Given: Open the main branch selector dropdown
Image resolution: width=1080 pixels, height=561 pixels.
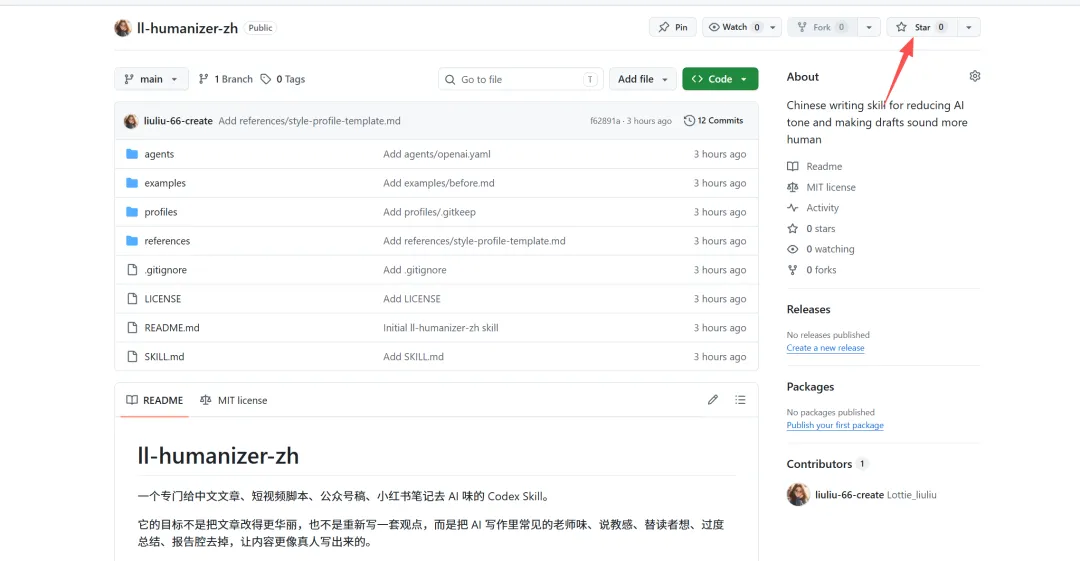Looking at the screenshot, I should [x=151, y=79].
